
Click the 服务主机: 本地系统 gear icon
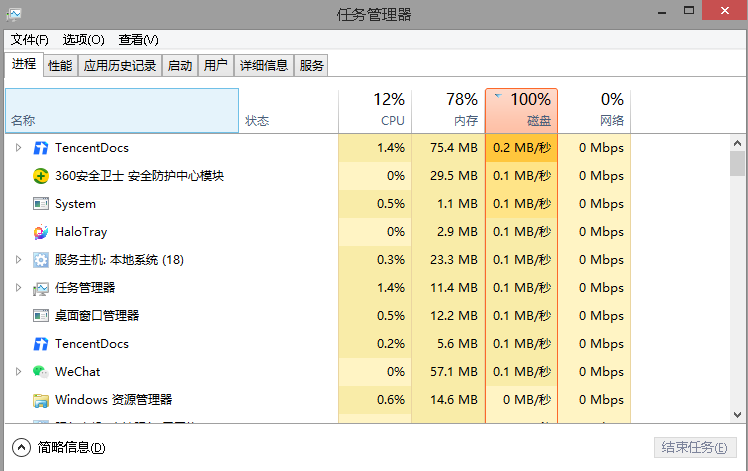pos(41,260)
